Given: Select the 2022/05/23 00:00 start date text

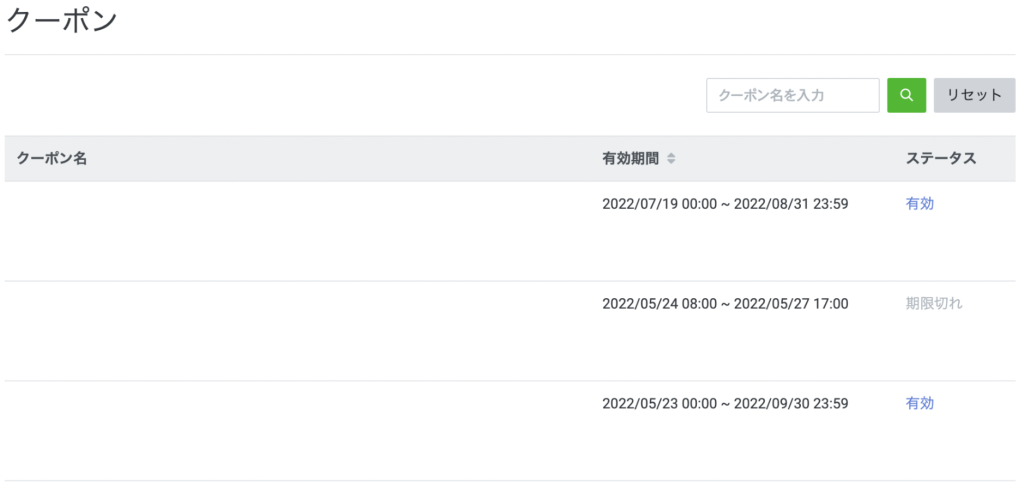Looking at the screenshot, I should point(660,403).
